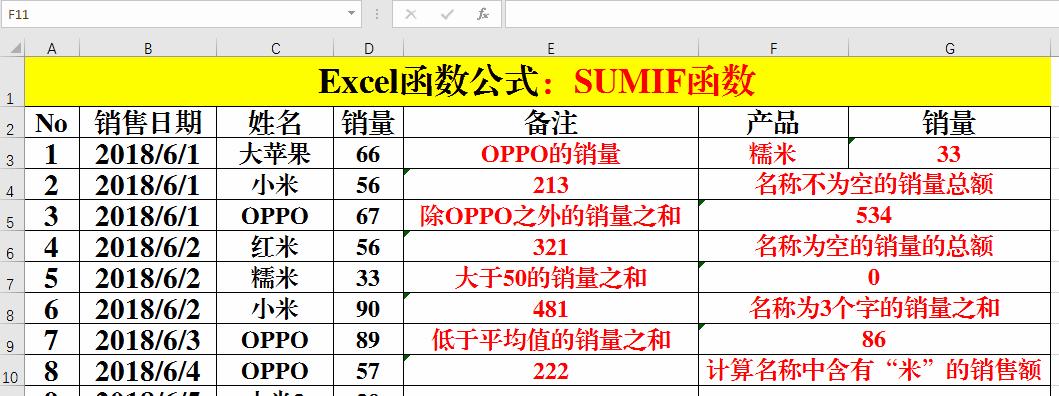Viewport: 1059px width, 396px height.
Task: Select row 8 header
Action: 12,309
